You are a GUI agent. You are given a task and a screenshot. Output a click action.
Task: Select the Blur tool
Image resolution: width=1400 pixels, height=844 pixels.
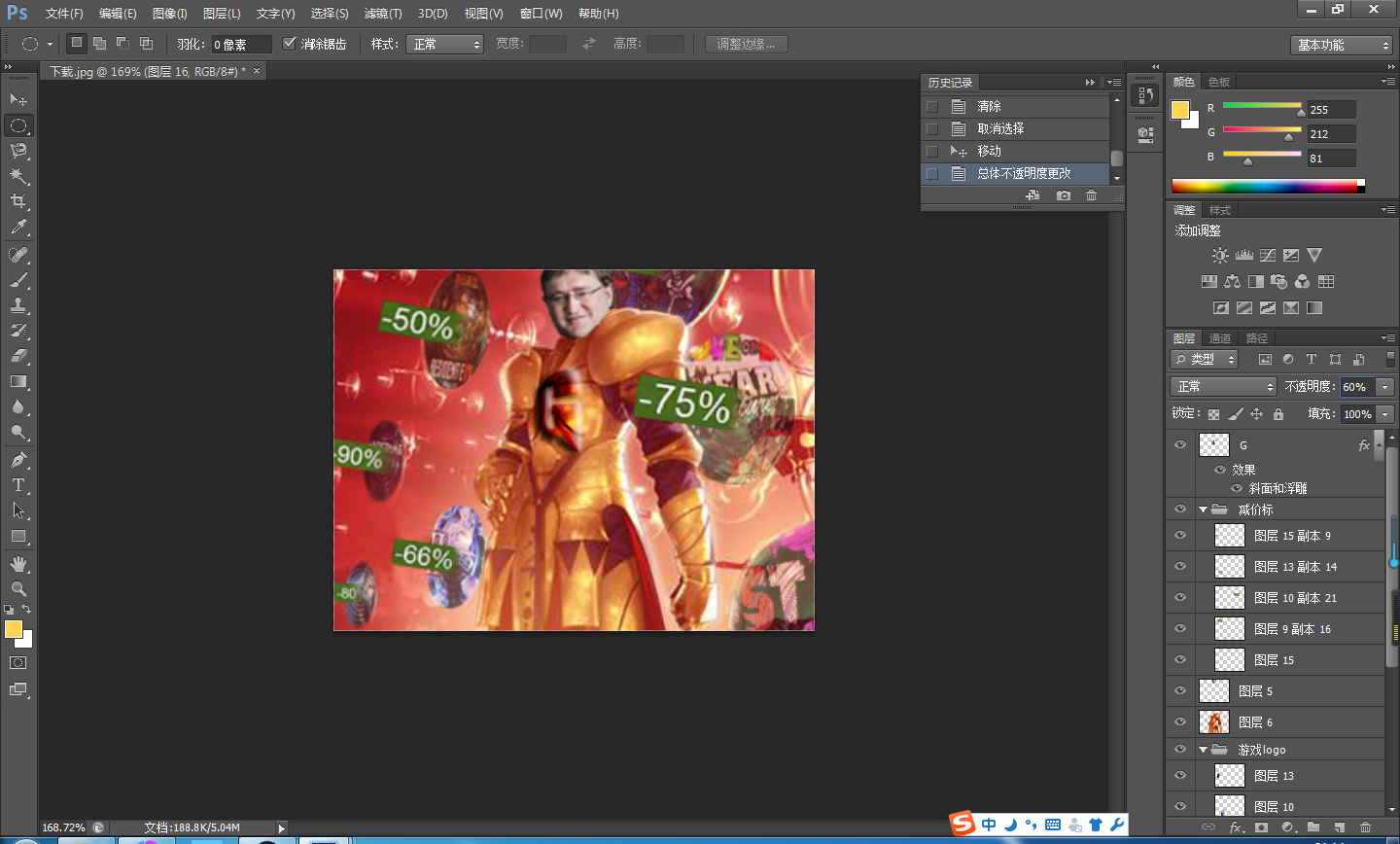tap(18, 406)
